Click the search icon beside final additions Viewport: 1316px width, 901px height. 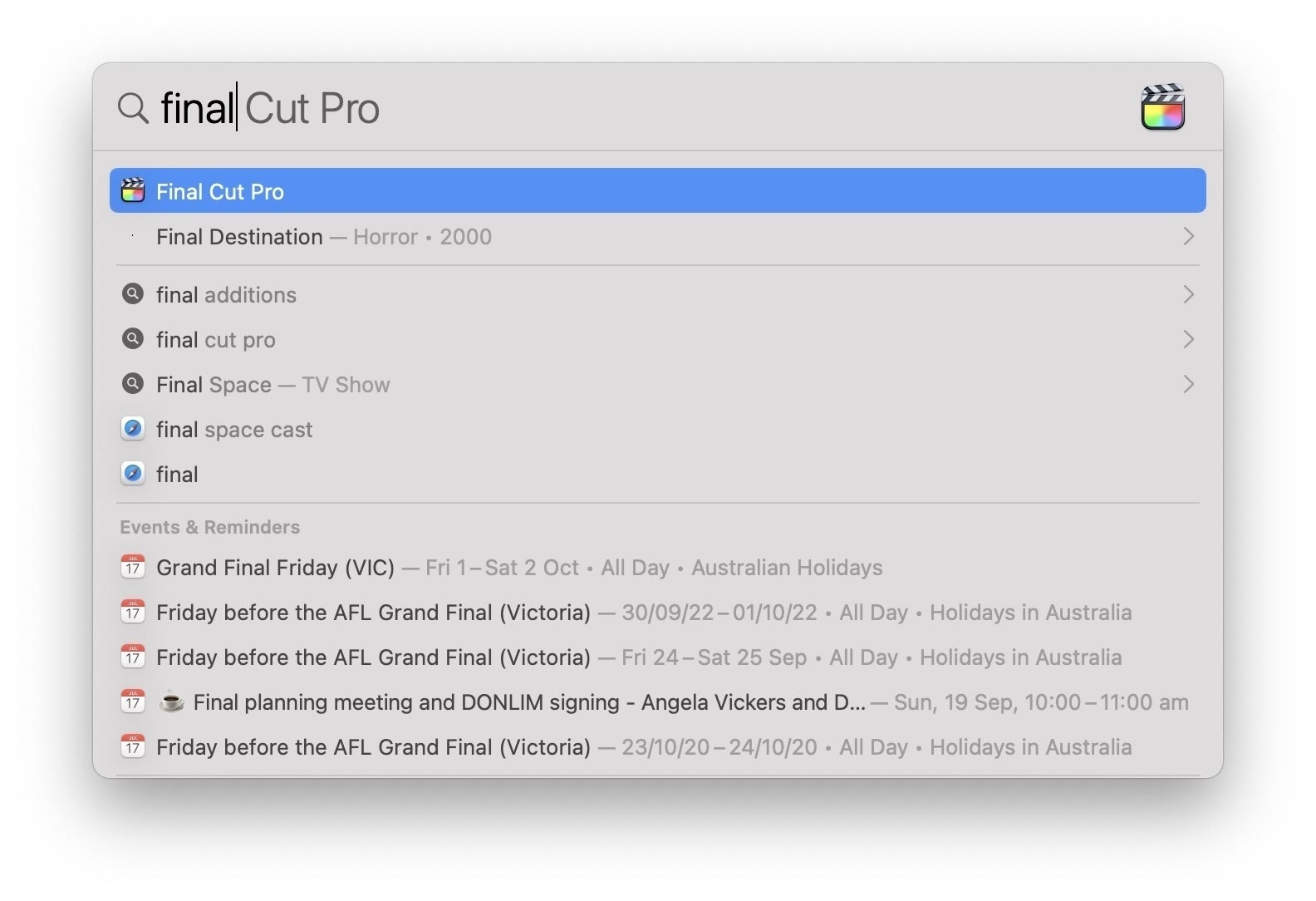(x=133, y=294)
